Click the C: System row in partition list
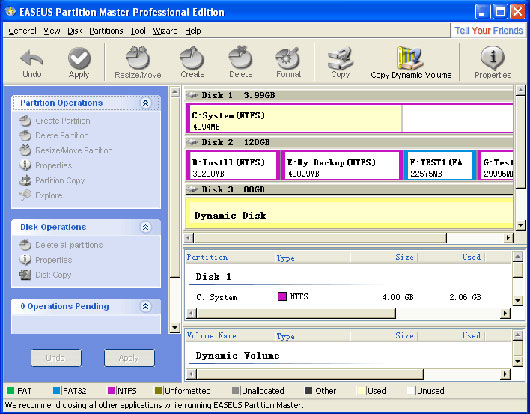The width and height of the screenshot is (530, 414). (347, 297)
